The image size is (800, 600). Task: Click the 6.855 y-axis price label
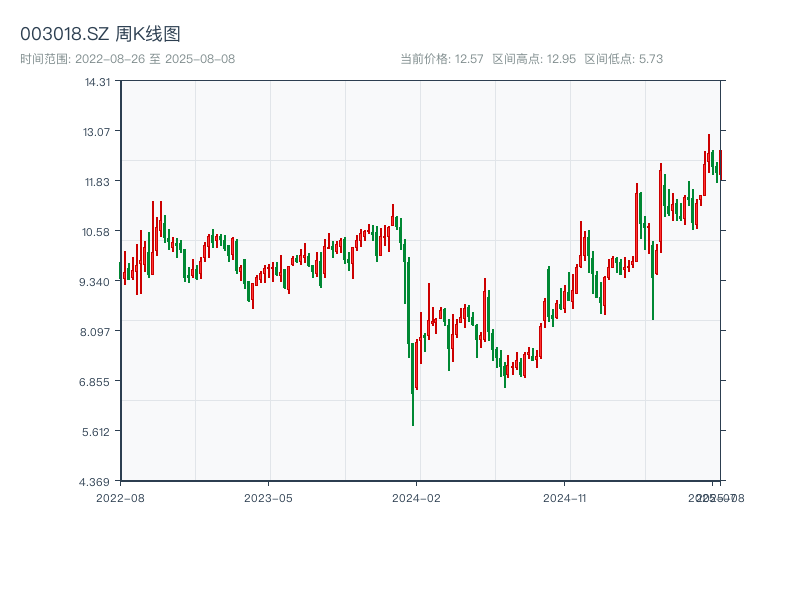coord(97,382)
